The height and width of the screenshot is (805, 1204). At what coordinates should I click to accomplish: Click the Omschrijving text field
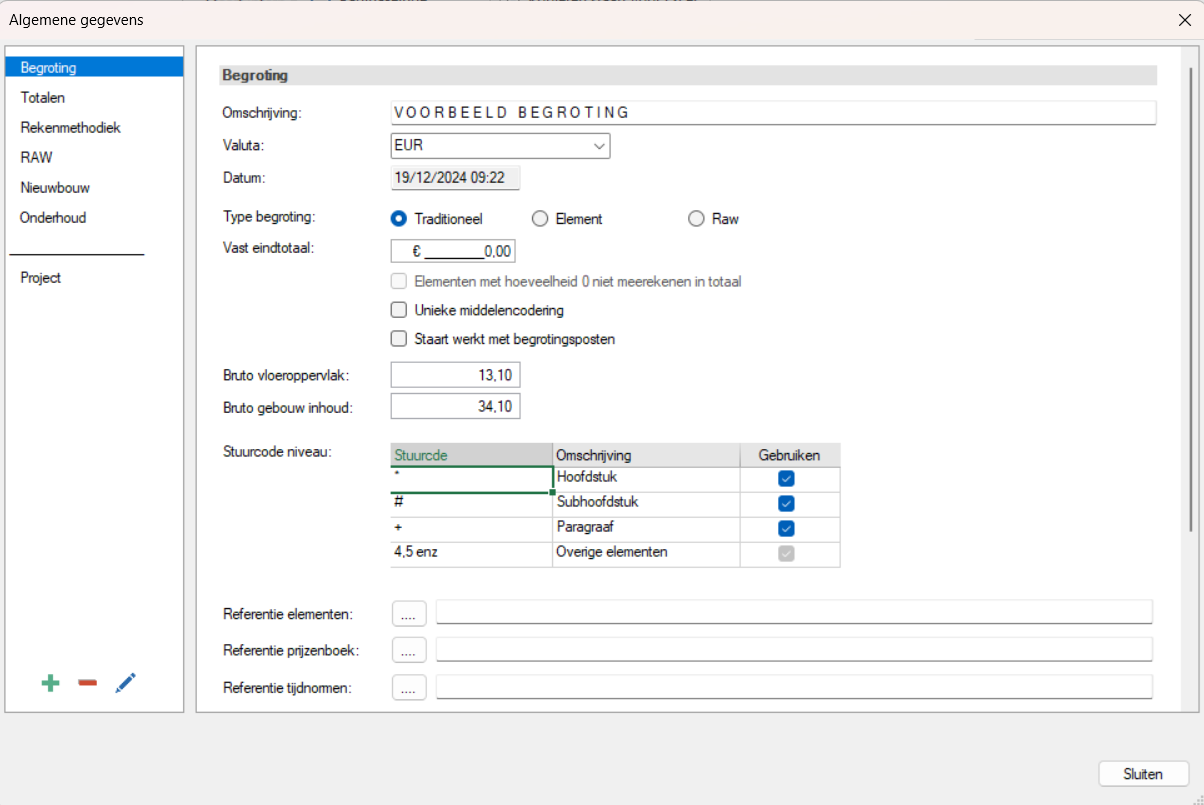click(772, 112)
